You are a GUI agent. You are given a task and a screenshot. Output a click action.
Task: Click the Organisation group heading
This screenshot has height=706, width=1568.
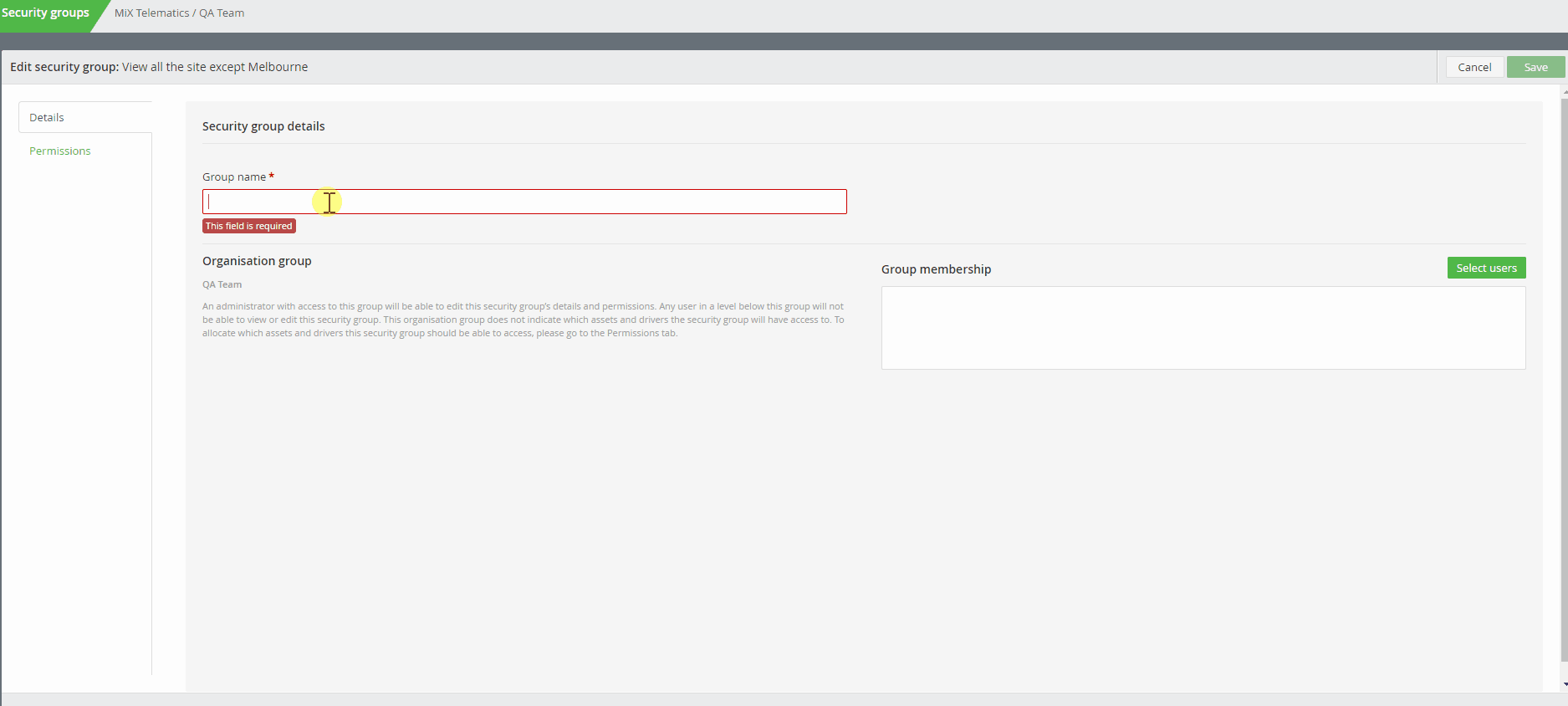[257, 261]
